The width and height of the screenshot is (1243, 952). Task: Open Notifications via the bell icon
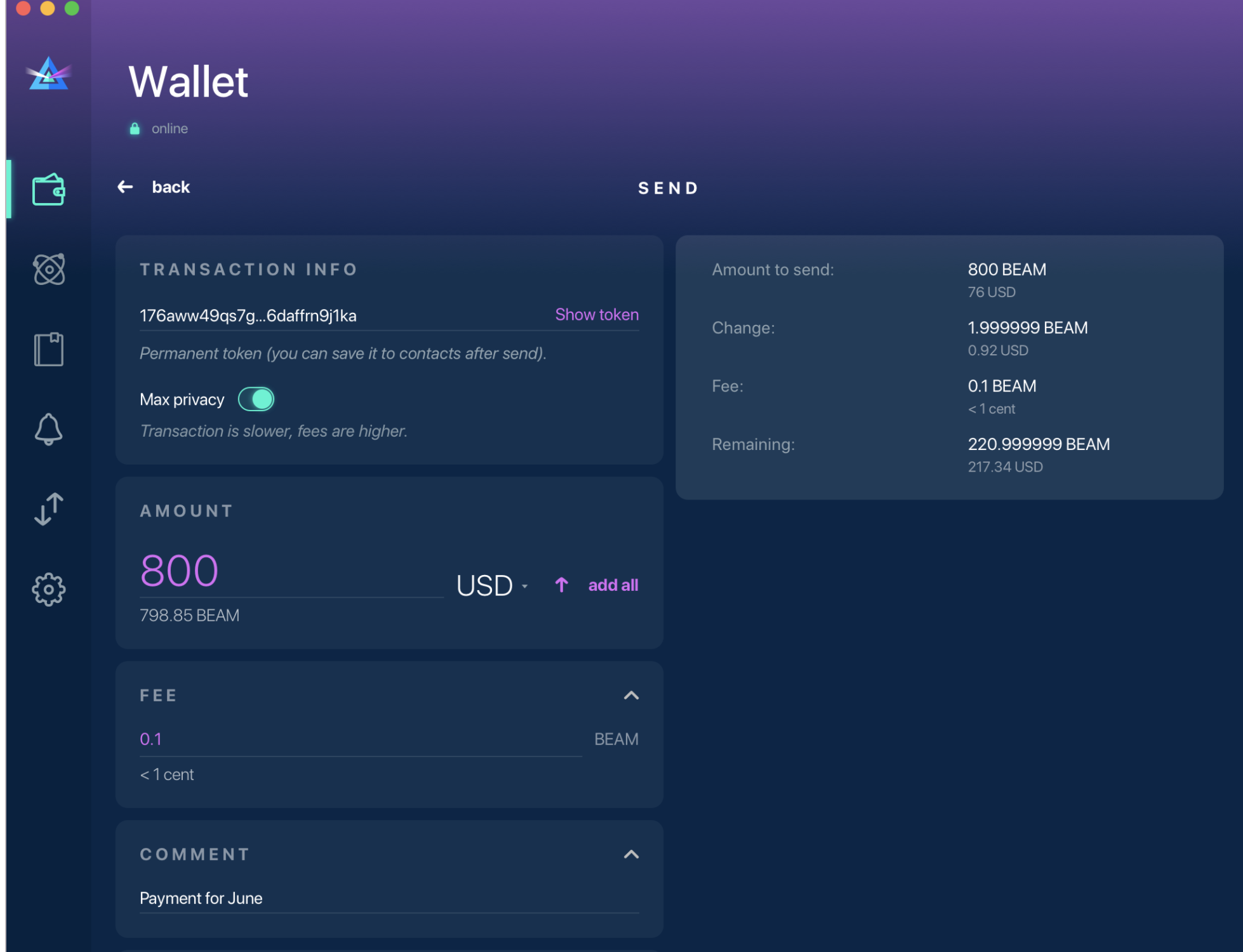click(x=50, y=429)
